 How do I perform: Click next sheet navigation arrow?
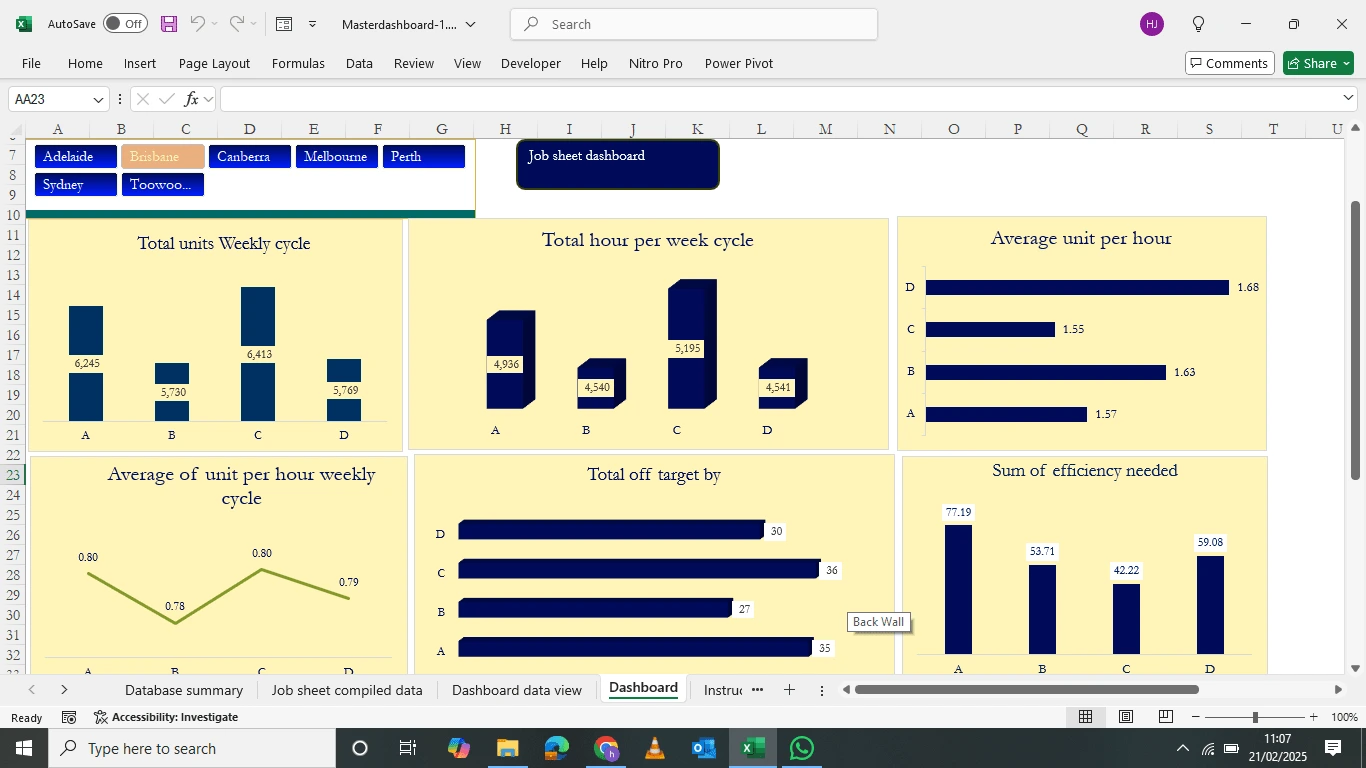click(x=64, y=690)
